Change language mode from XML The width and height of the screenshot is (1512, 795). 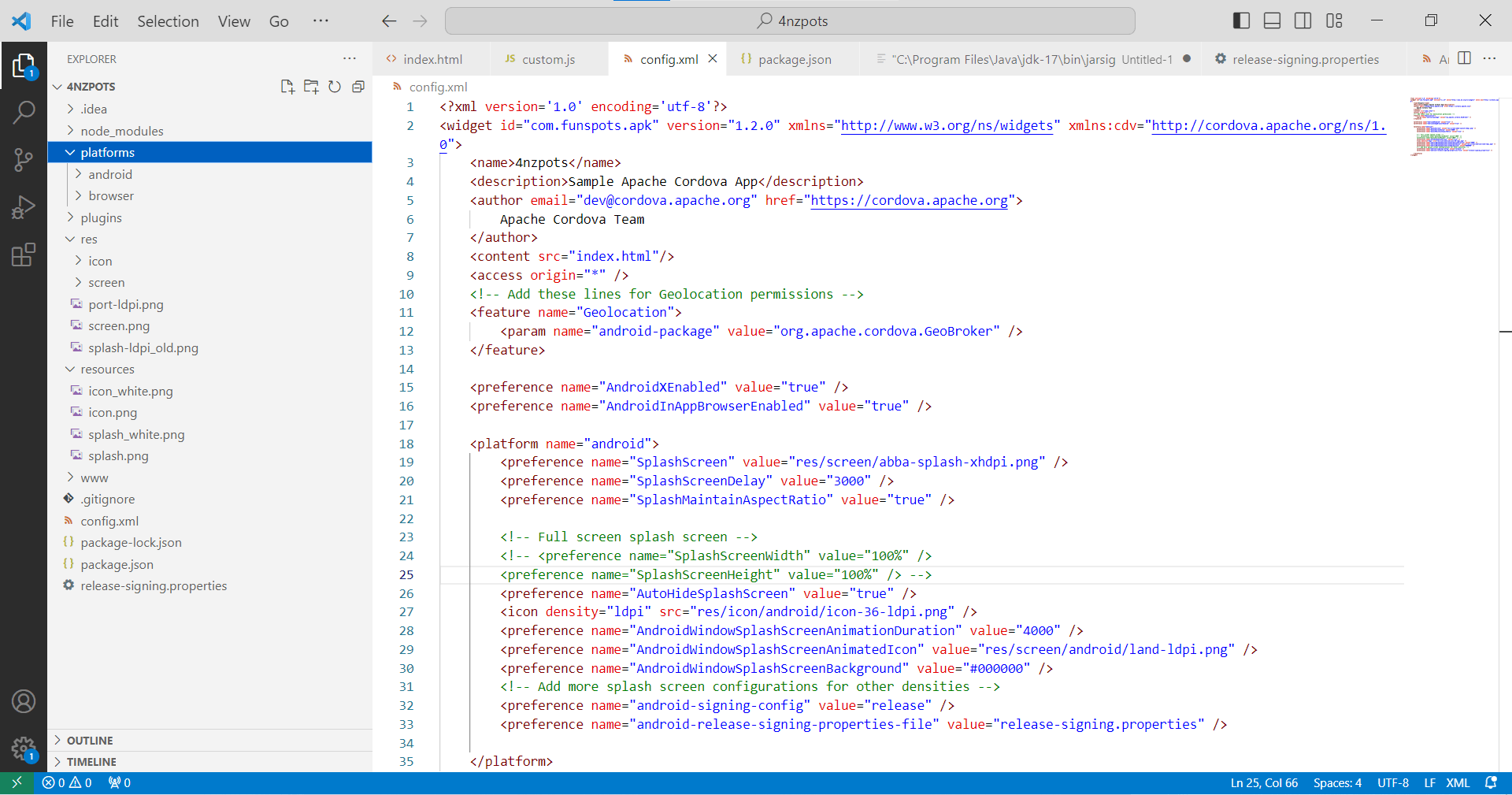pos(1458,783)
